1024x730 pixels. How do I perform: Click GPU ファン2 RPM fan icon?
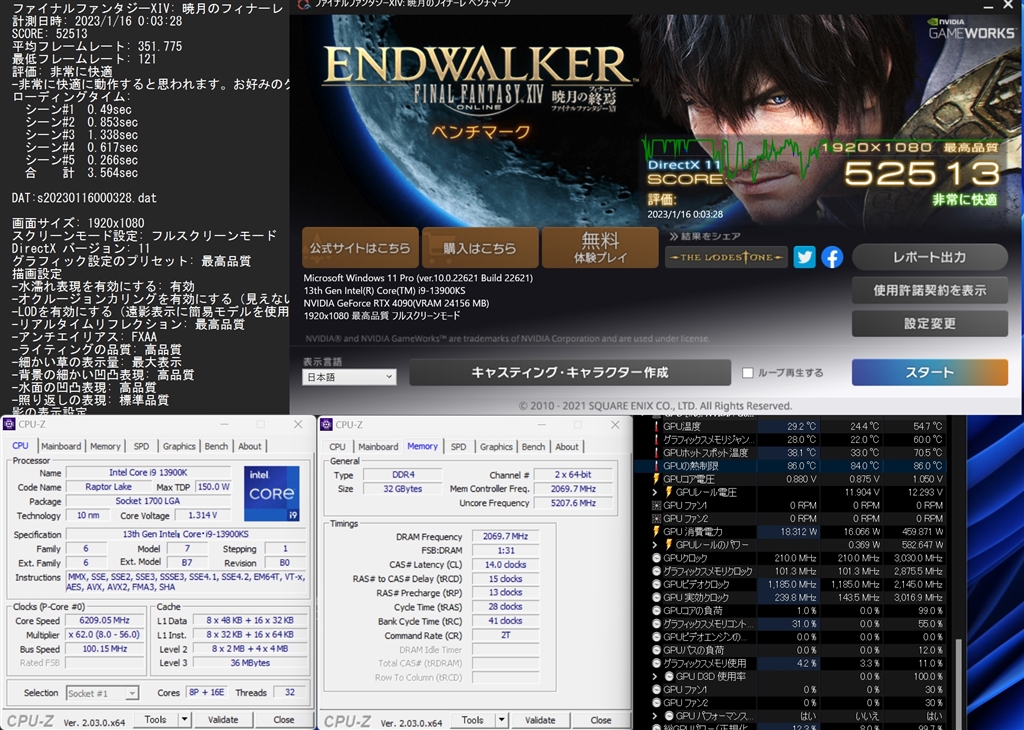click(656, 518)
